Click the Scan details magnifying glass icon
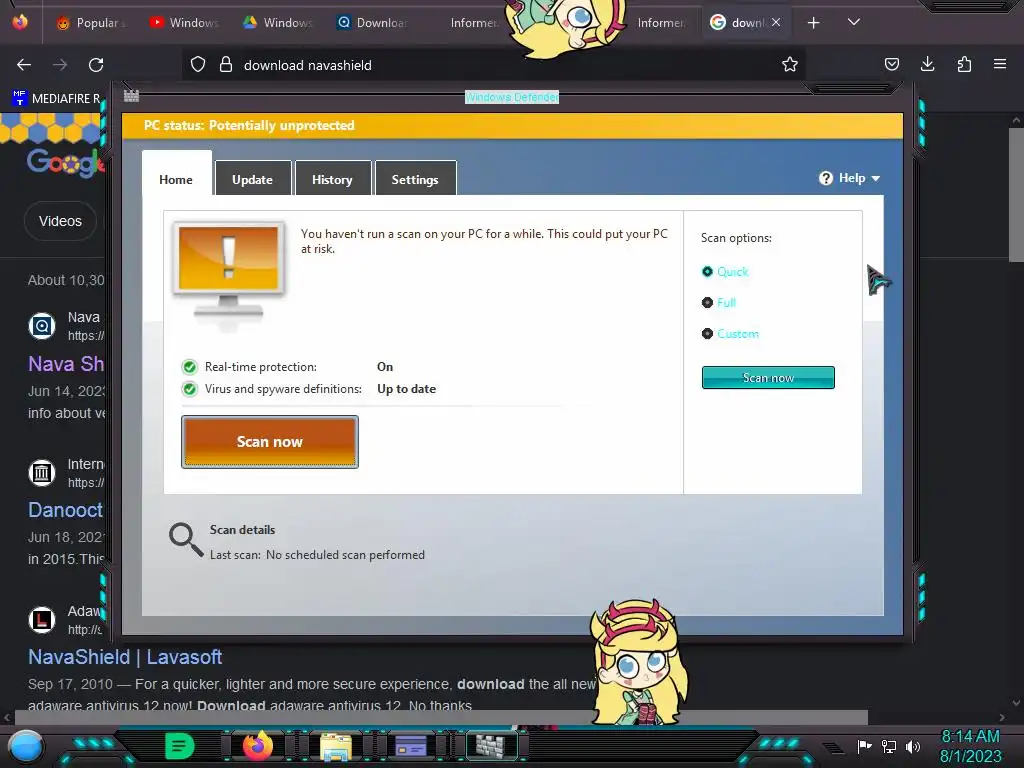1024x768 pixels. [186, 539]
